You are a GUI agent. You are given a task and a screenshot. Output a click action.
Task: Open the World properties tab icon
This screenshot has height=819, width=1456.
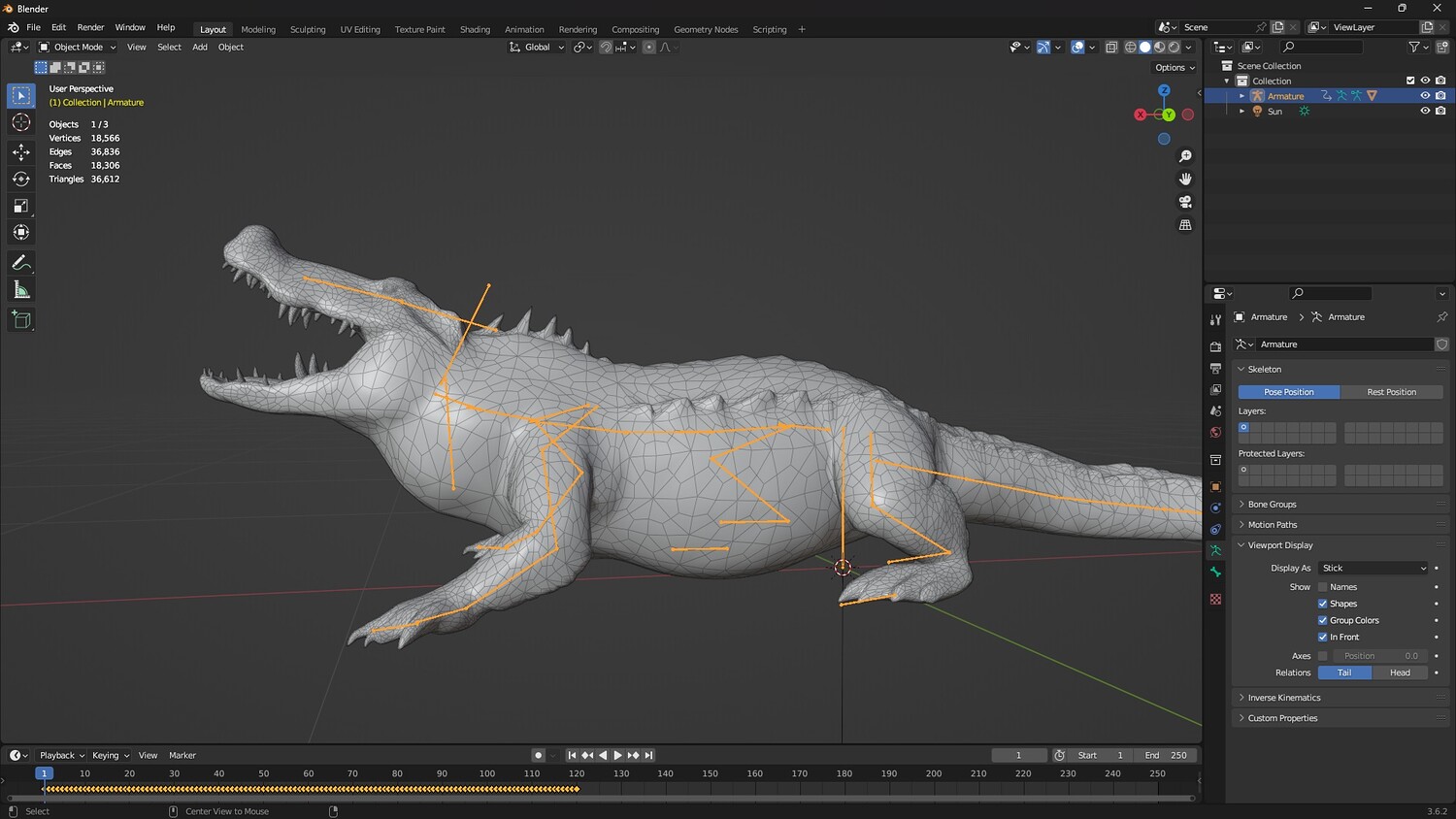(1215, 432)
